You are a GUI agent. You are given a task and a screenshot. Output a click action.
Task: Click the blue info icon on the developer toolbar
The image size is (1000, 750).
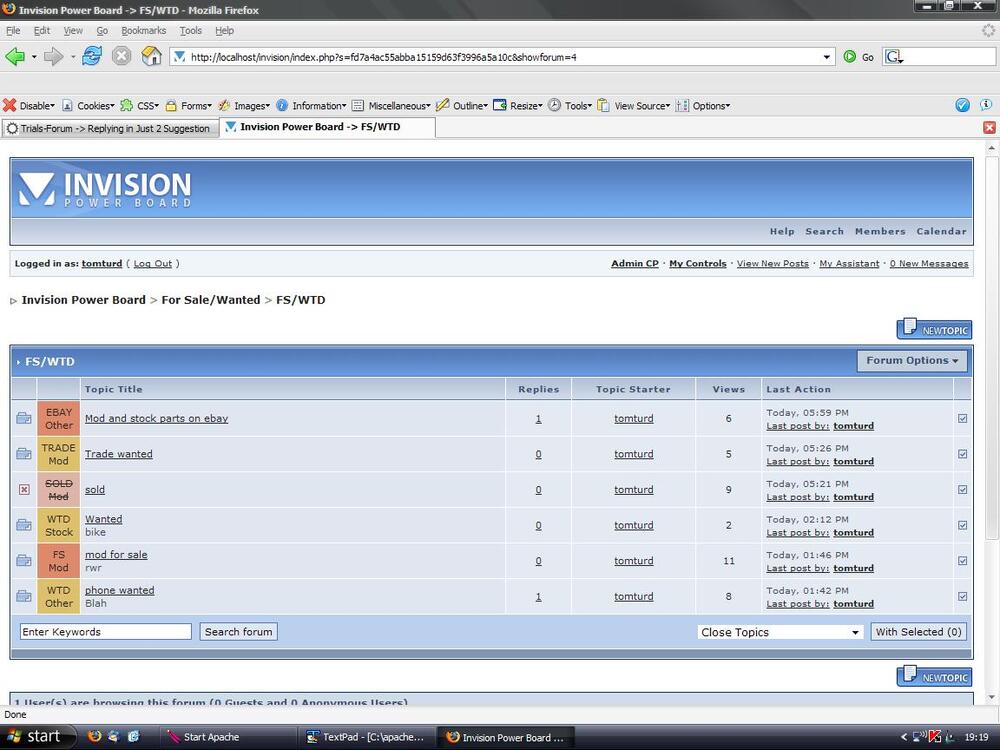pyautogui.click(x=986, y=105)
